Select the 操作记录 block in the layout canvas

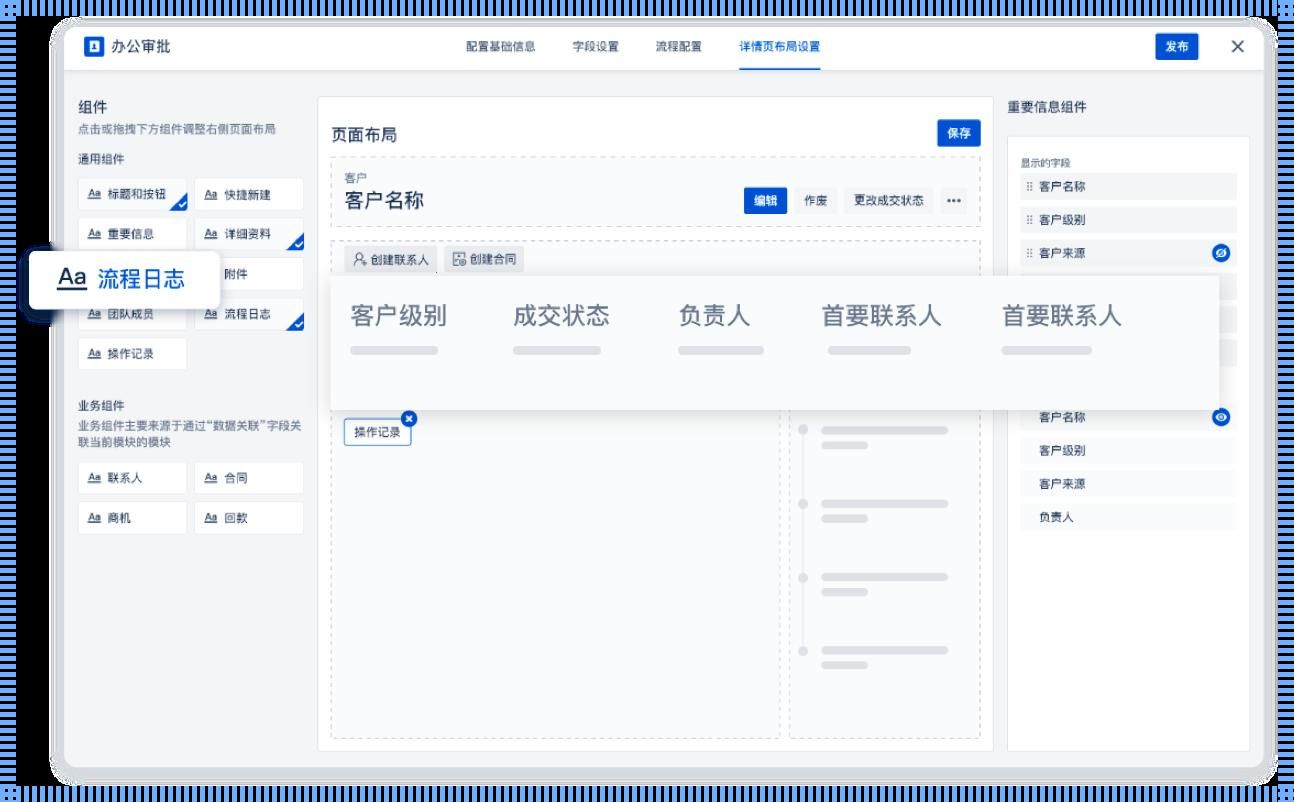coord(377,432)
